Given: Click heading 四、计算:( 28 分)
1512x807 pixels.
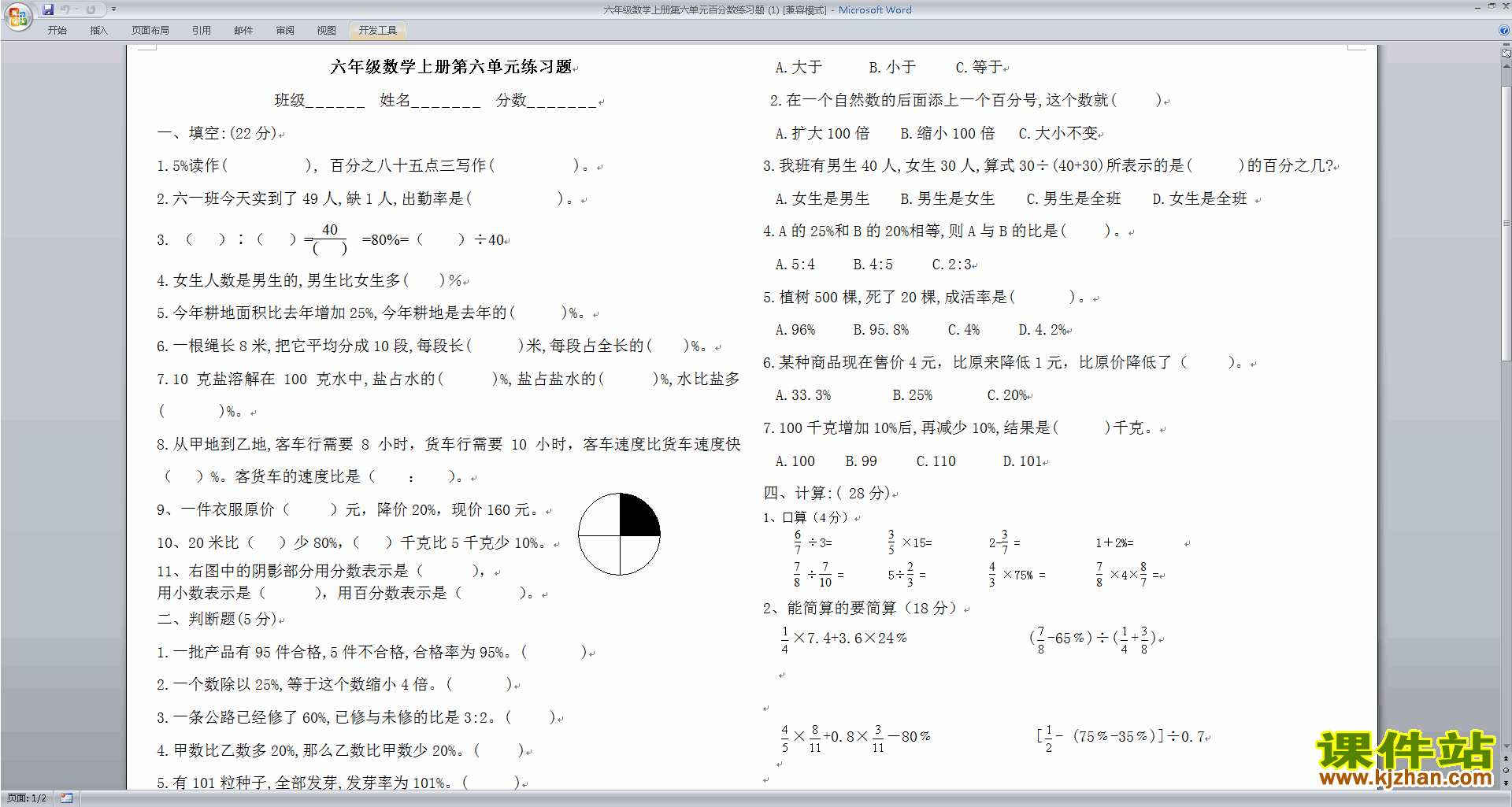Looking at the screenshot, I should [826, 493].
